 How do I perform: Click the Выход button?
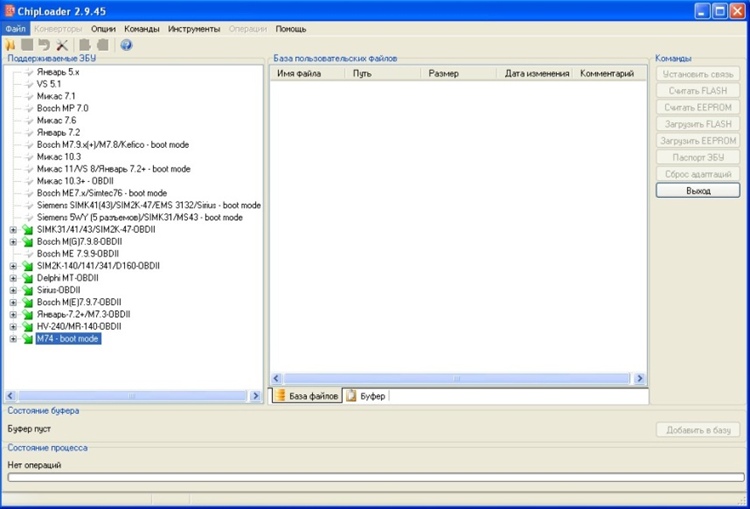tap(698, 190)
